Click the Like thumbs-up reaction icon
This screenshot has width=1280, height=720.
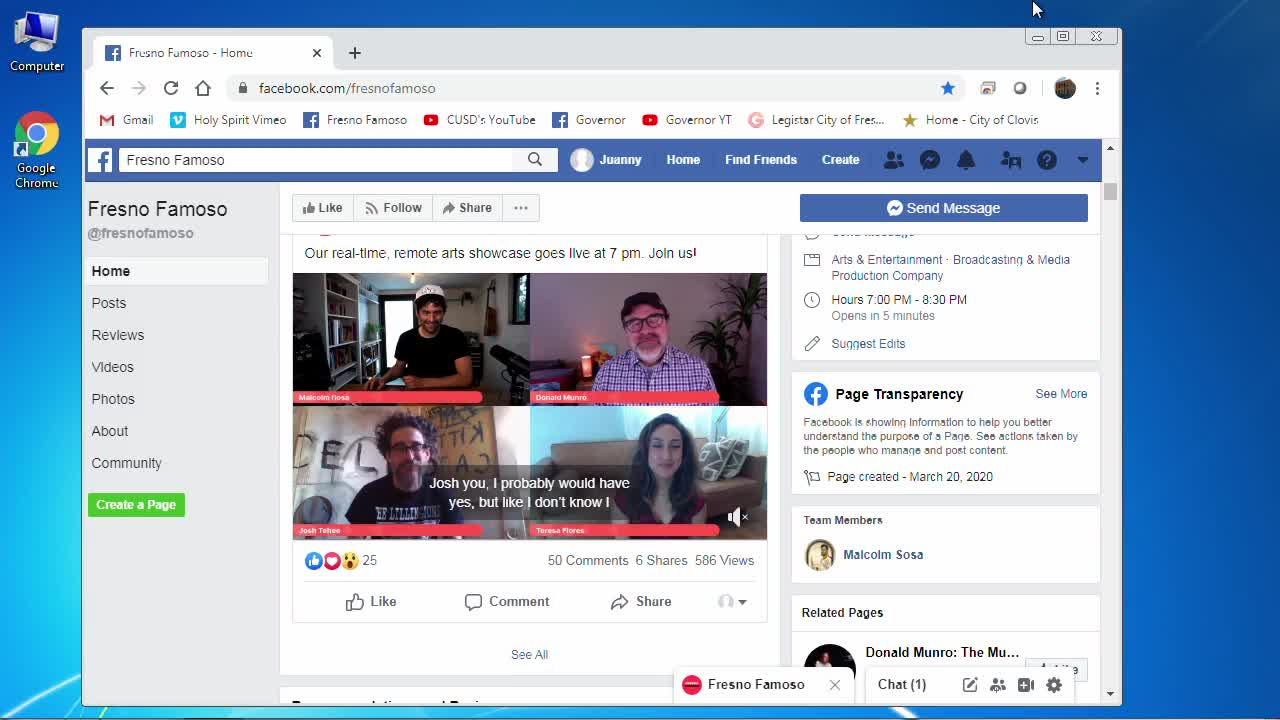(314, 561)
